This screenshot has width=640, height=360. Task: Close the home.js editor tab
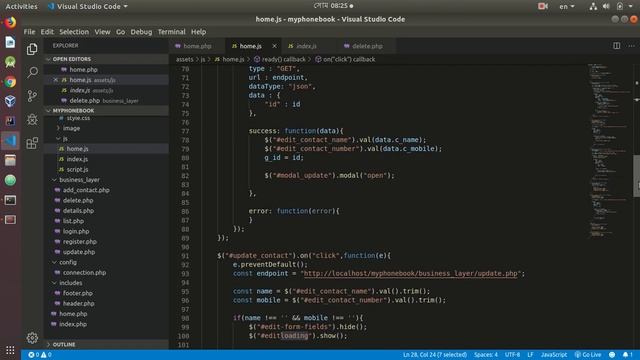(x=274, y=46)
